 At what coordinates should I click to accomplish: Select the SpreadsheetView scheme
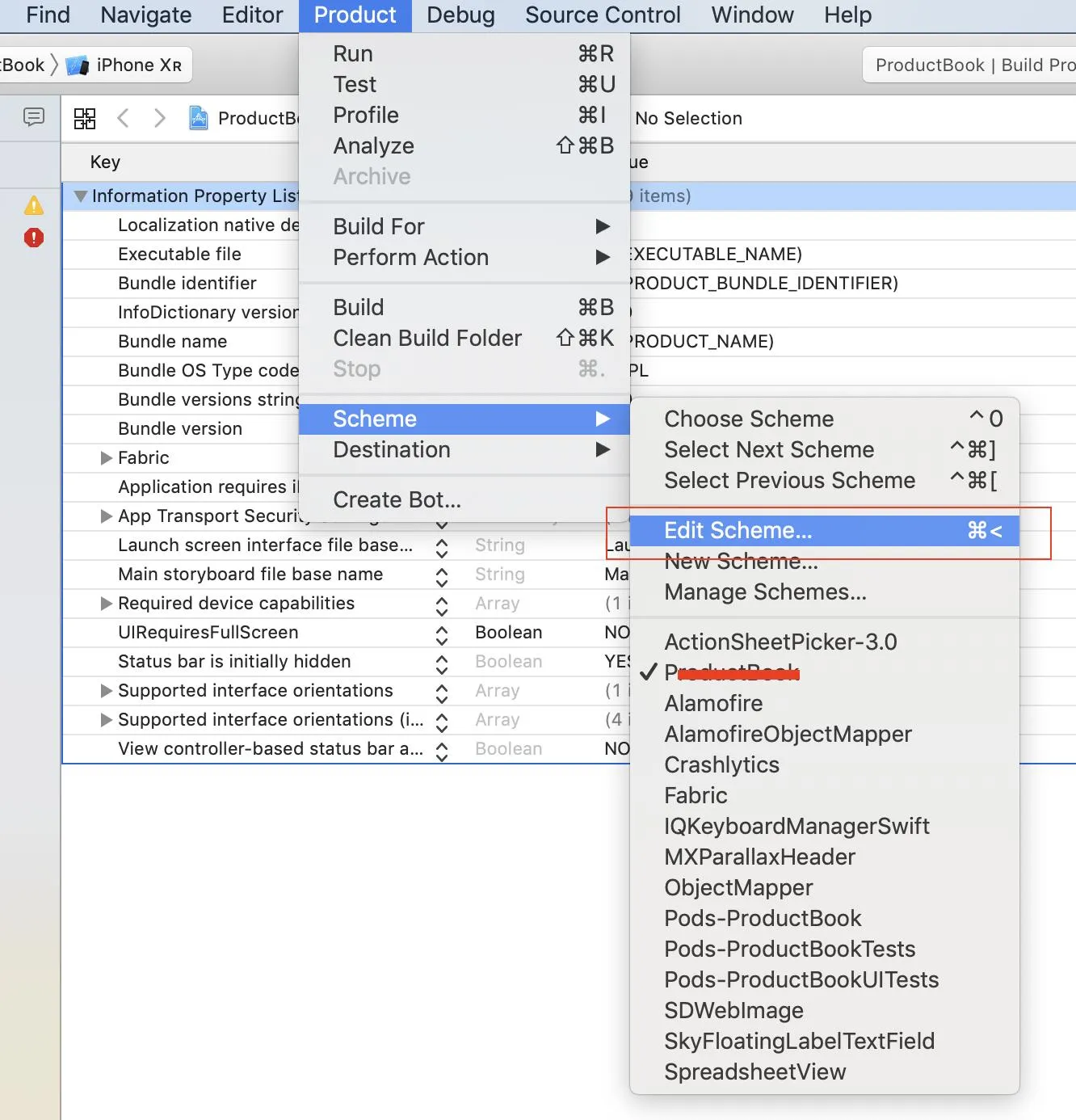pos(825,1072)
